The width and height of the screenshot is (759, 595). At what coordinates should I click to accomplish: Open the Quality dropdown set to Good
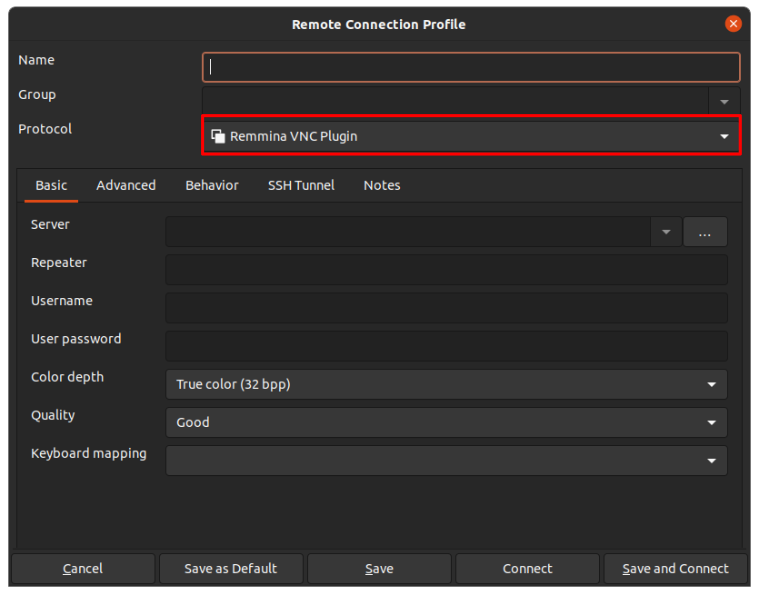[x=446, y=423]
